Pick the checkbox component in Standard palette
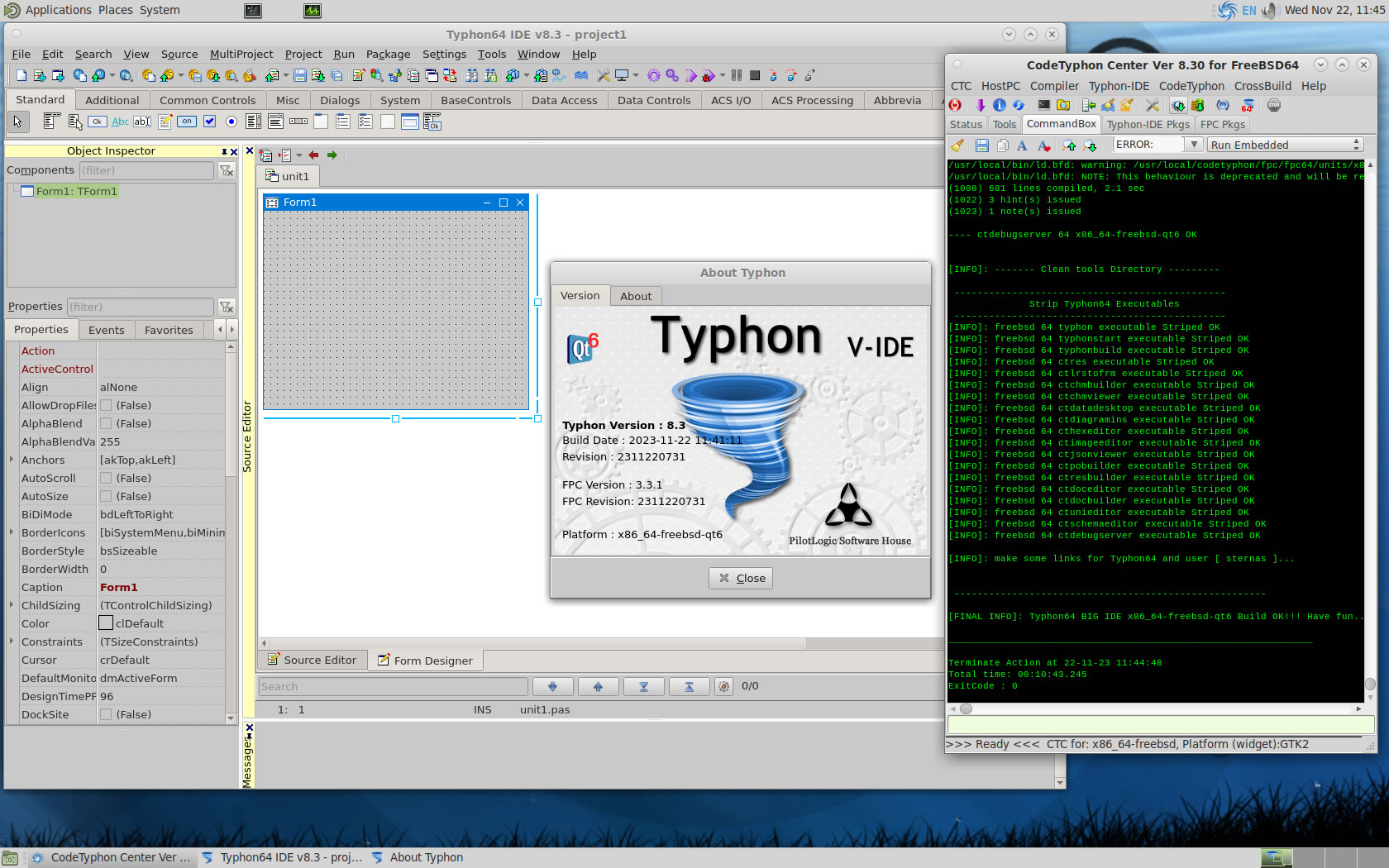 210,122
